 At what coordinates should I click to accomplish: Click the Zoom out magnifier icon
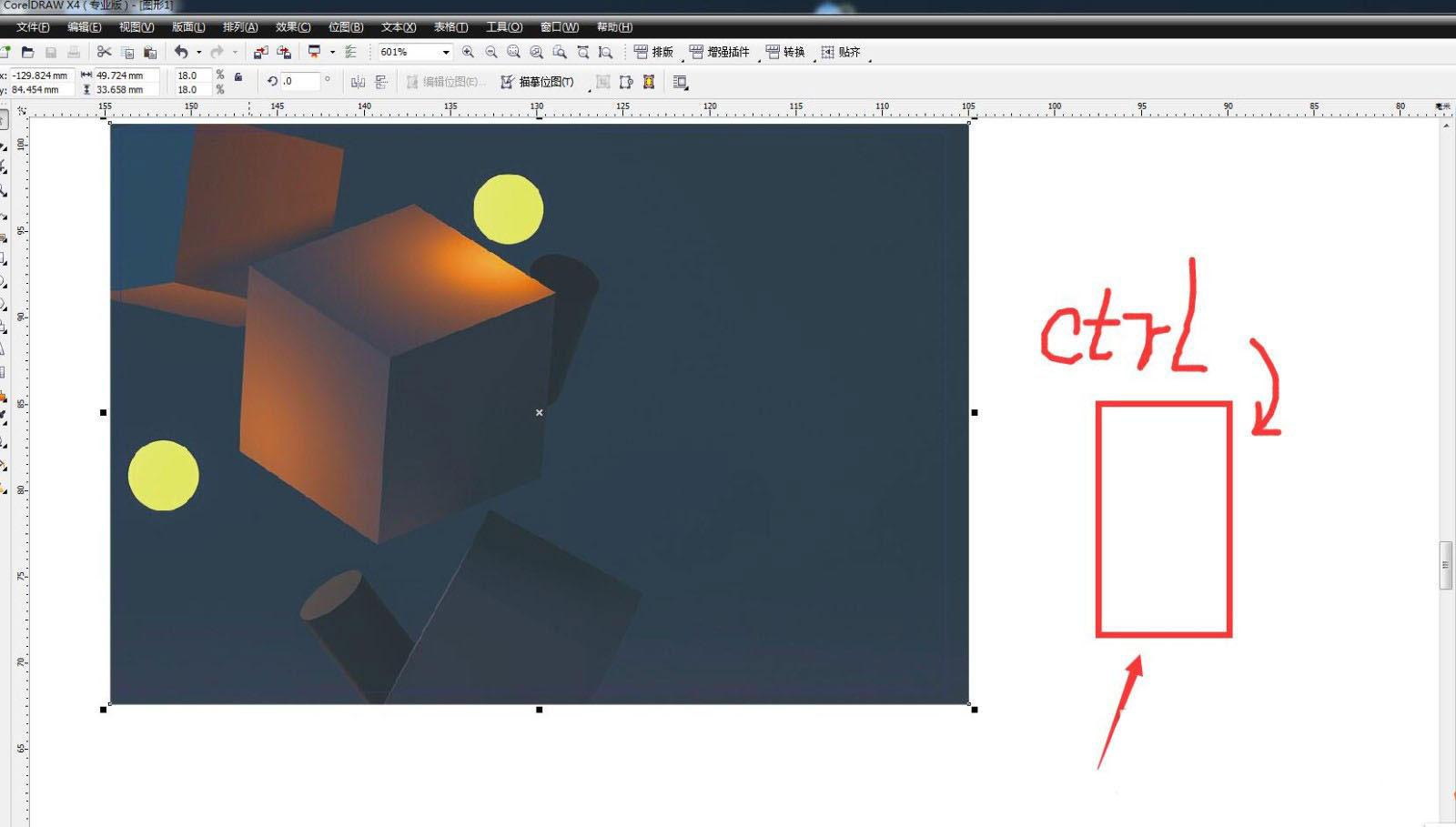pyautogui.click(x=491, y=53)
